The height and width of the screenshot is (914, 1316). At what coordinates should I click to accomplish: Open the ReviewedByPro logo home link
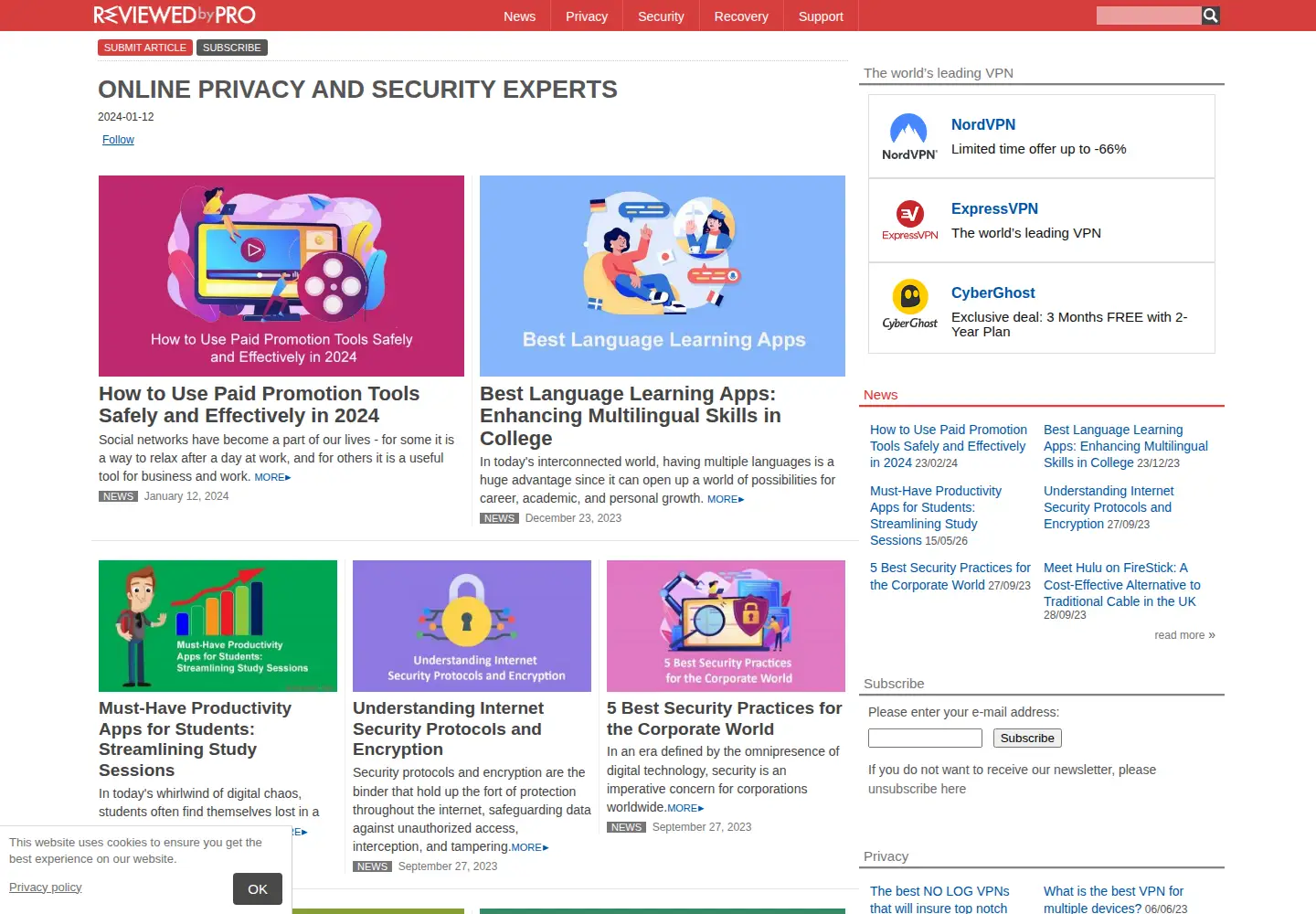coord(175,15)
